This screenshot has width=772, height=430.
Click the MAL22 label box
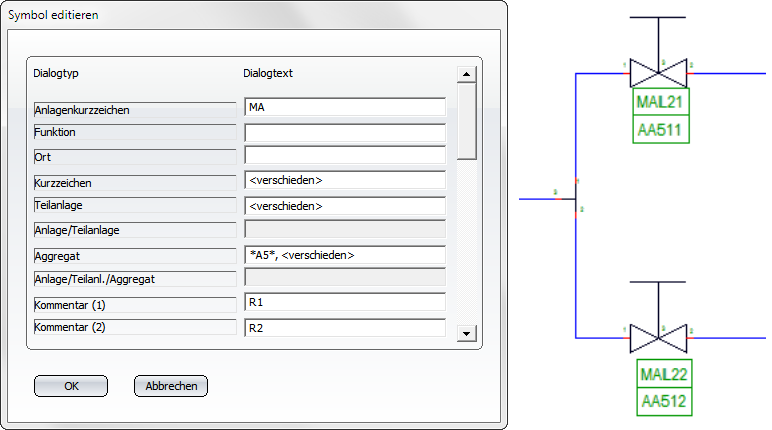click(x=664, y=374)
